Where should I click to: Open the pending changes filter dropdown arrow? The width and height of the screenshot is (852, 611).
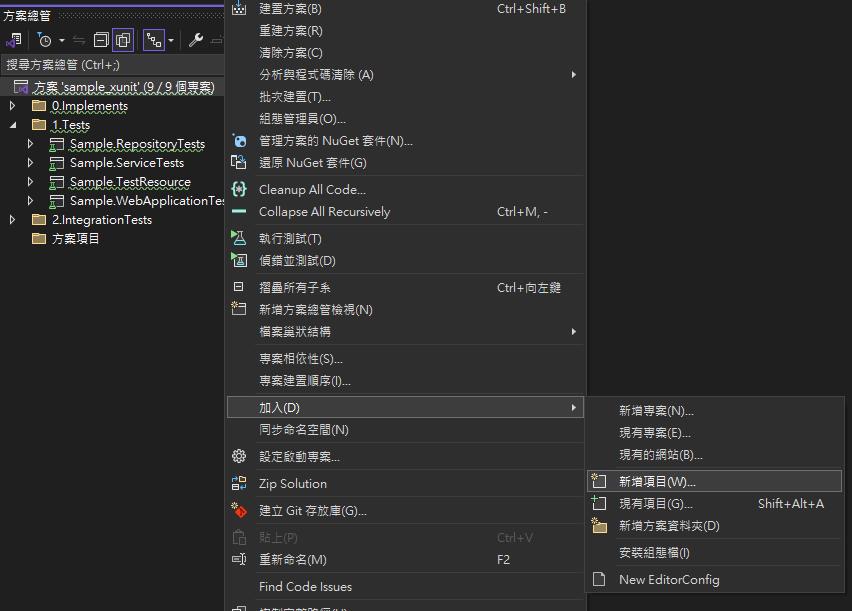click(61, 41)
